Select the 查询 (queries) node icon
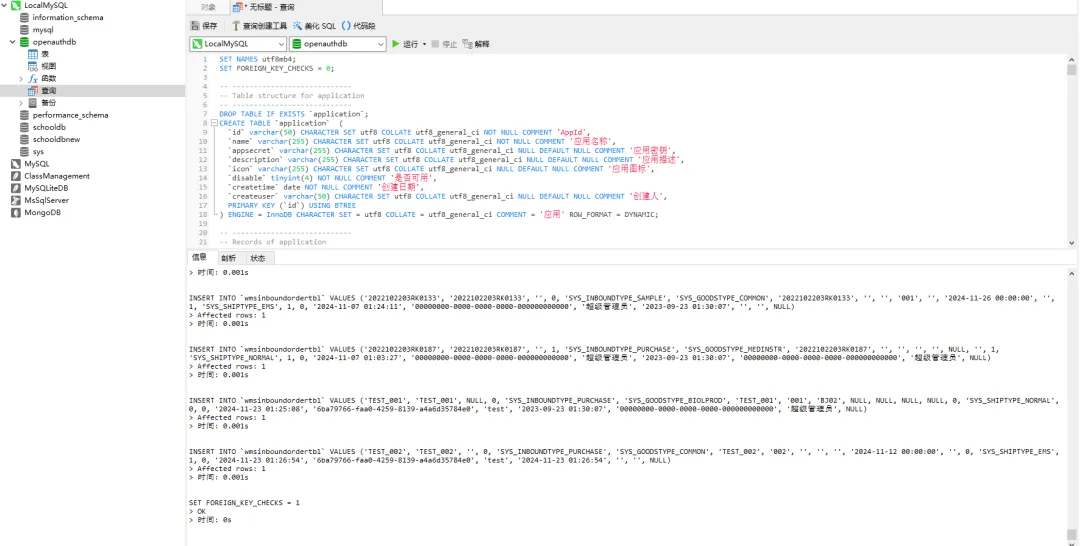Viewport: 1080px width, 546px height. pyautogui.click(x=32, y=91)
